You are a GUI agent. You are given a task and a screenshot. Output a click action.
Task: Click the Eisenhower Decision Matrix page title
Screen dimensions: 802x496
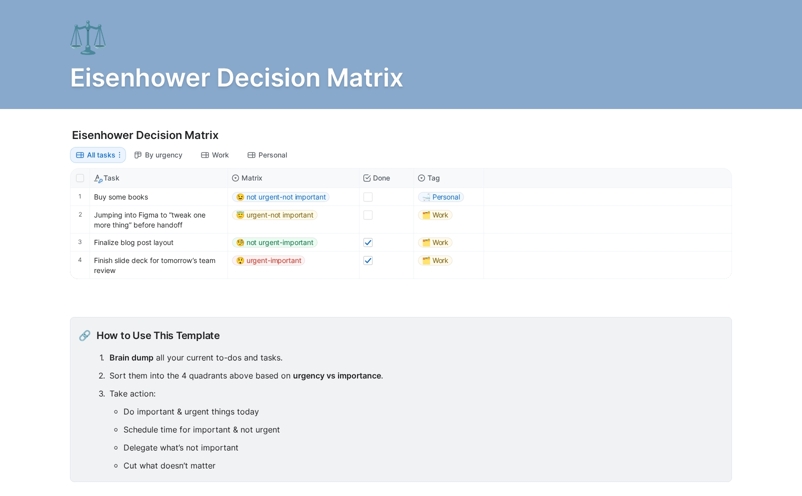[236, 78]
